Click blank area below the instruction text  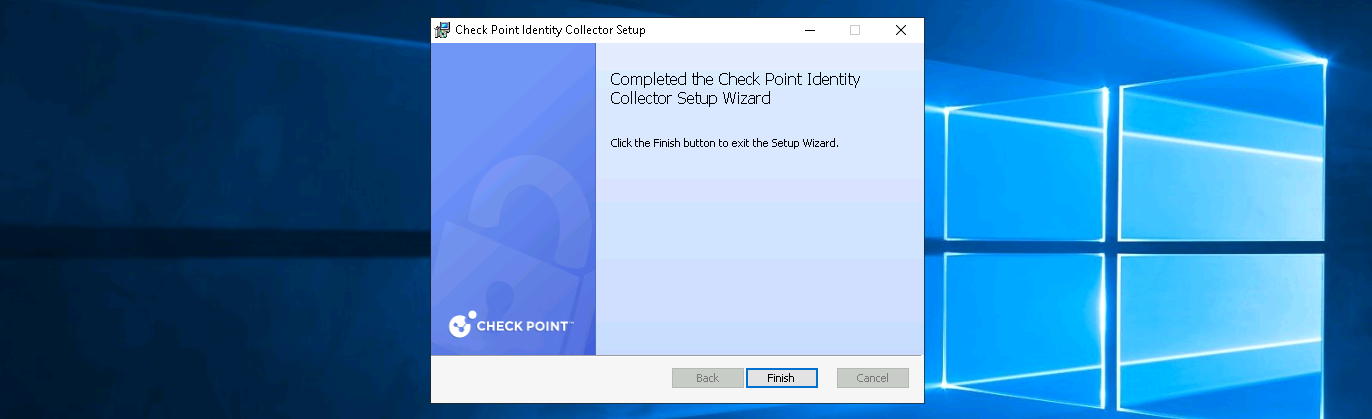point(760,250)
